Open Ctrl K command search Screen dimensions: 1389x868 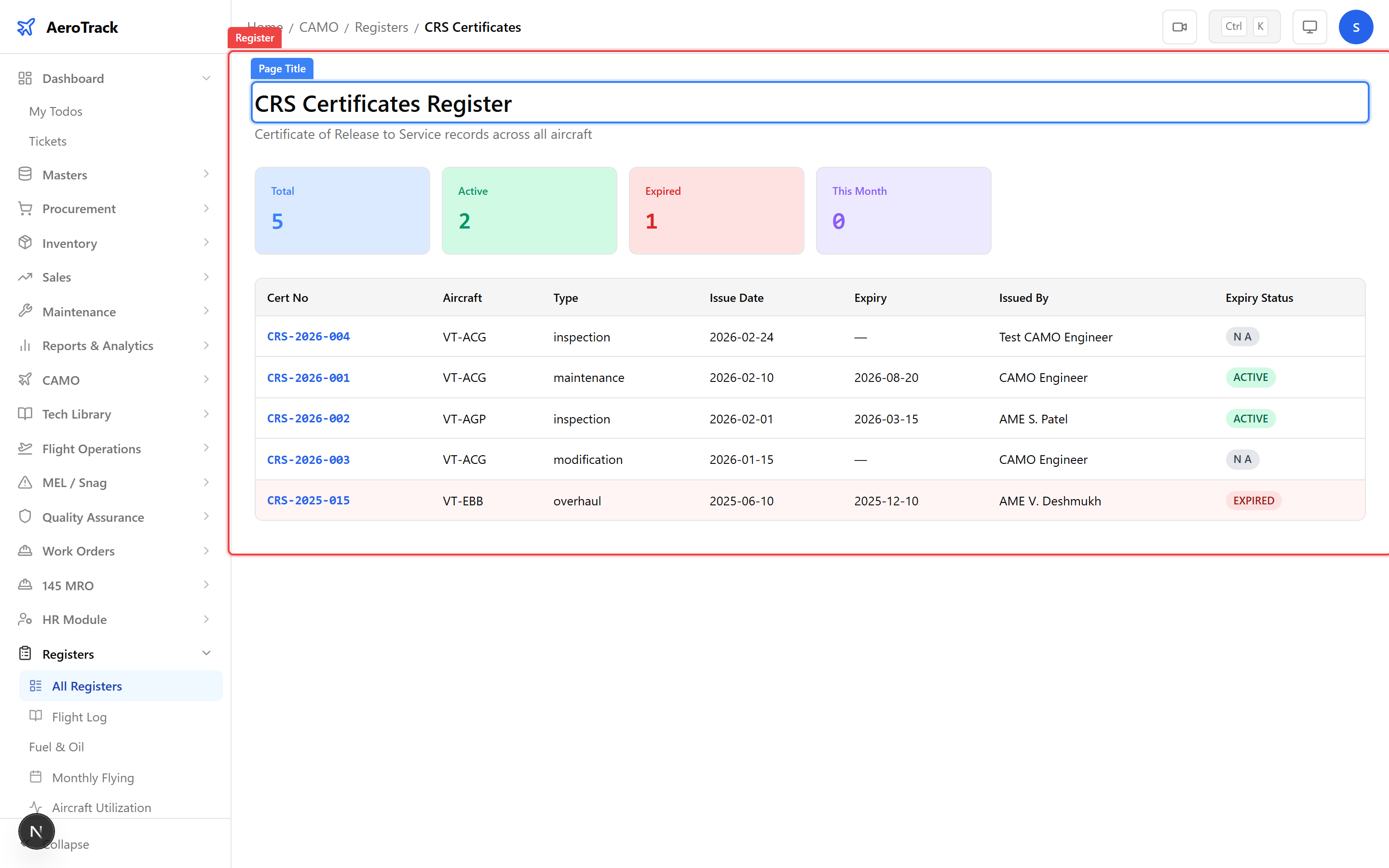coord(1244,27)
